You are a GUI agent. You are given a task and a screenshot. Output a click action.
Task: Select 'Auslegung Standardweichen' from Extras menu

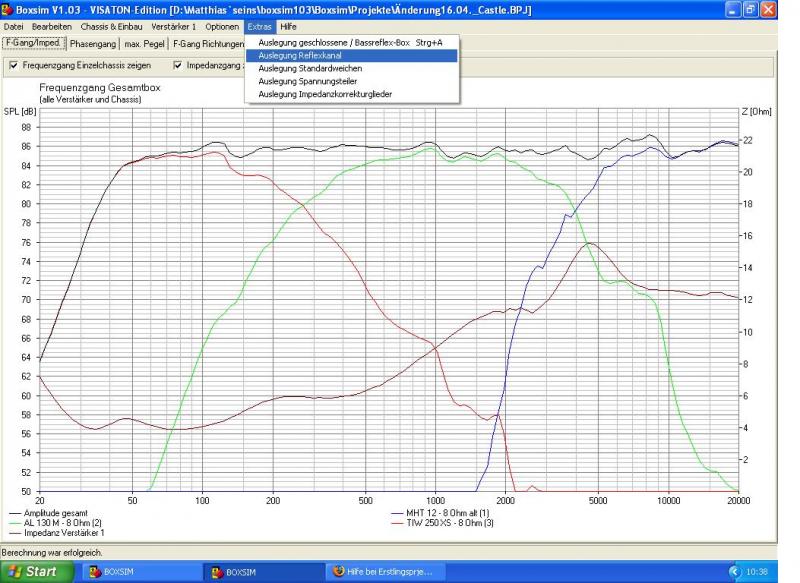(310, 68)
